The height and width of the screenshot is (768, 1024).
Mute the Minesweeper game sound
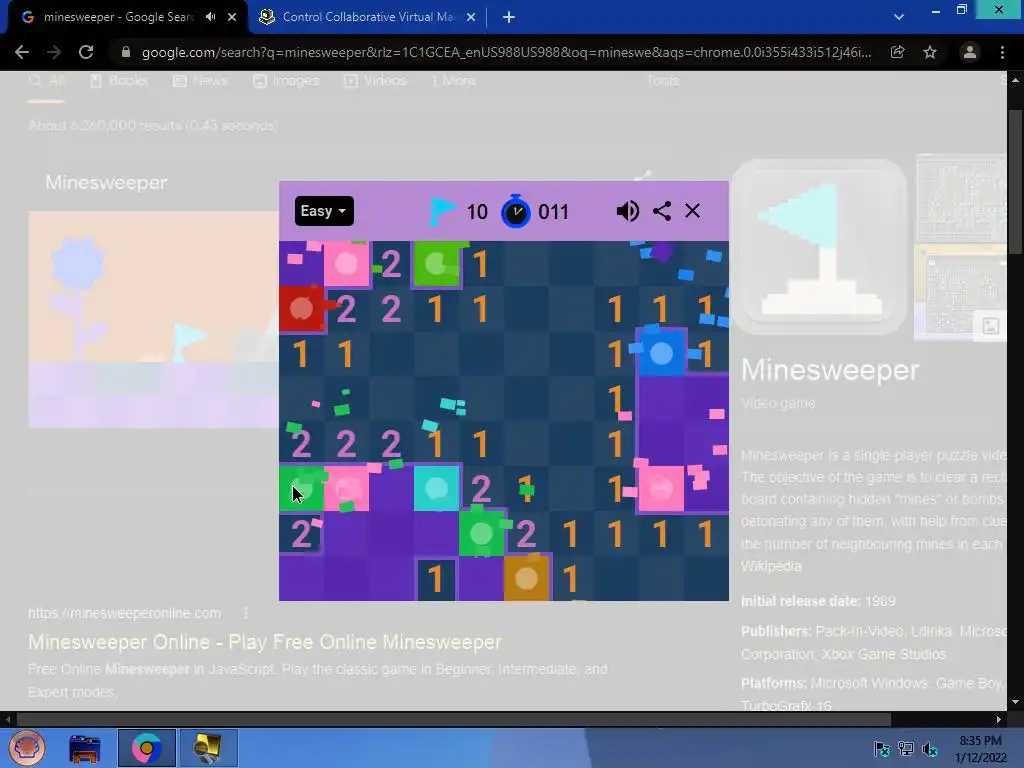click(628, 211)
